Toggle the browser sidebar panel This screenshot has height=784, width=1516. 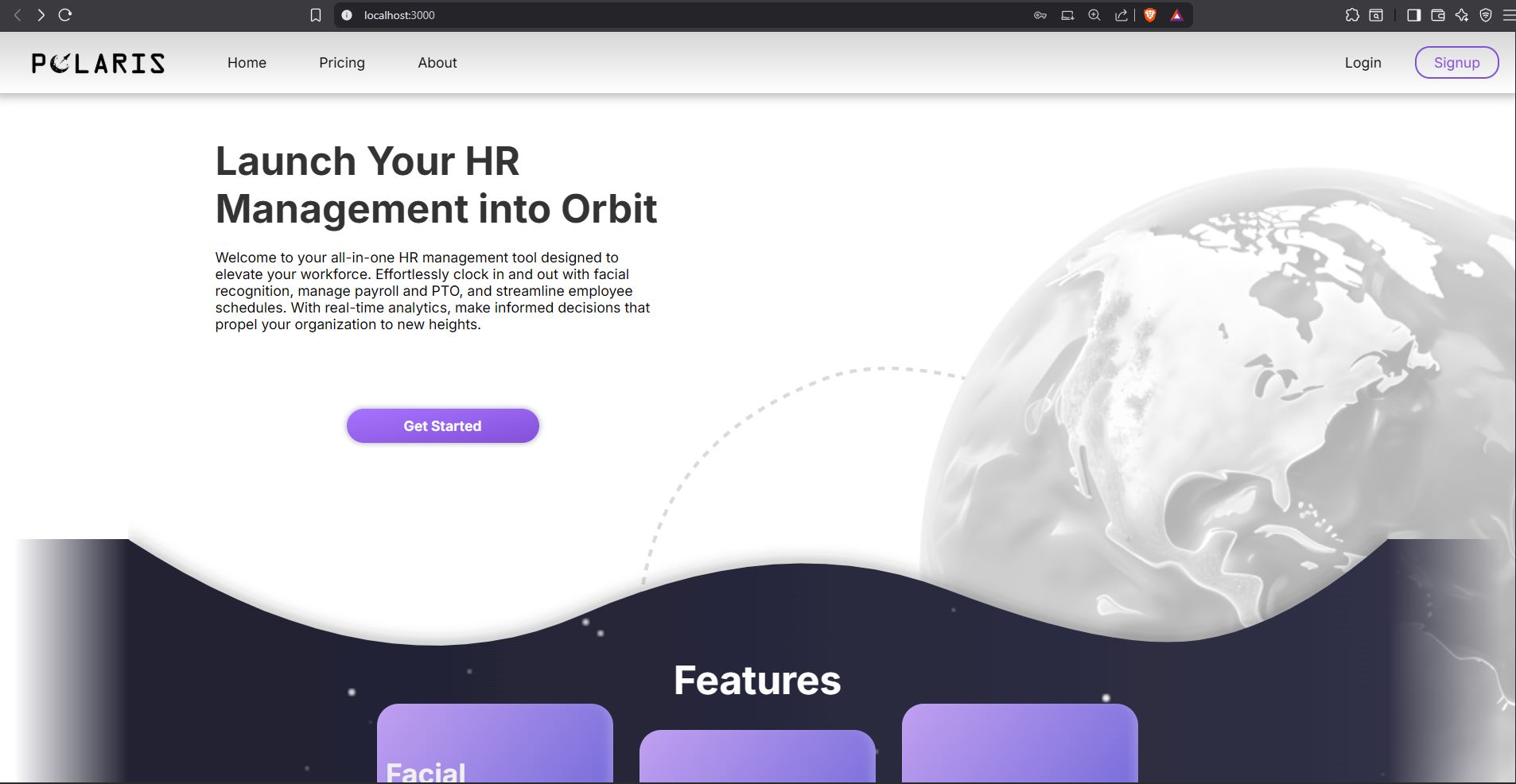tap(1413, 15)
